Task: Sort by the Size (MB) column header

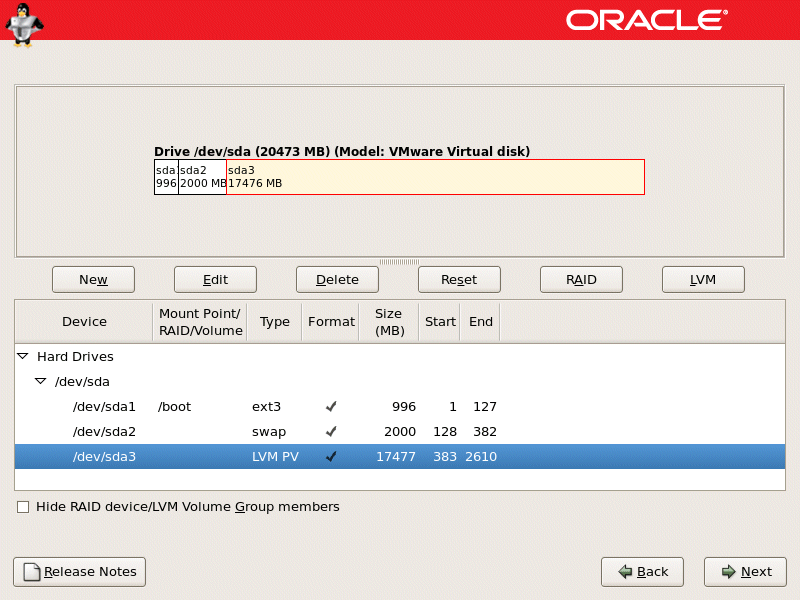Action: coord(389,322)
